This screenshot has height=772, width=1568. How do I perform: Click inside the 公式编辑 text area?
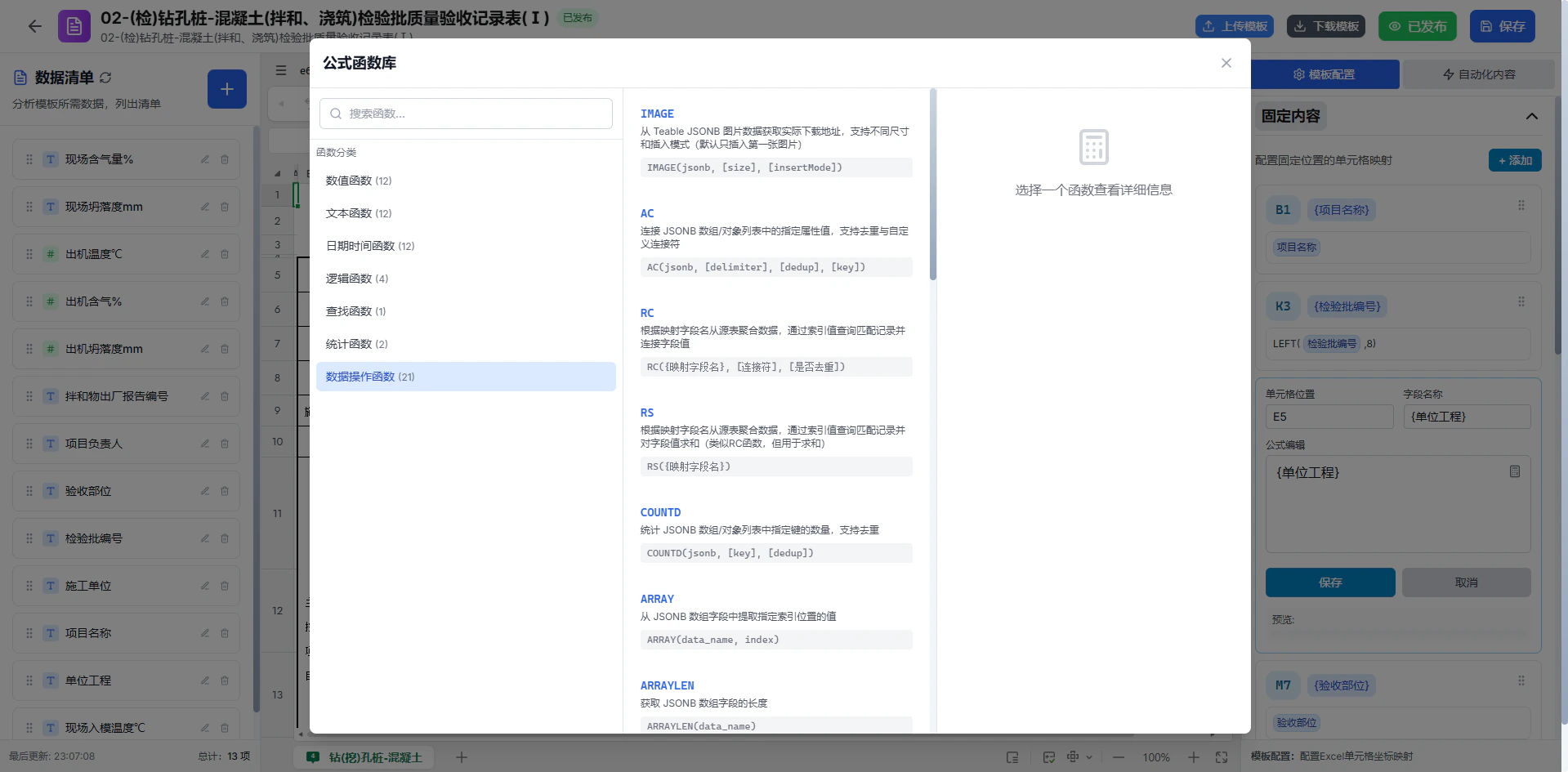[x=1398, y=505]
